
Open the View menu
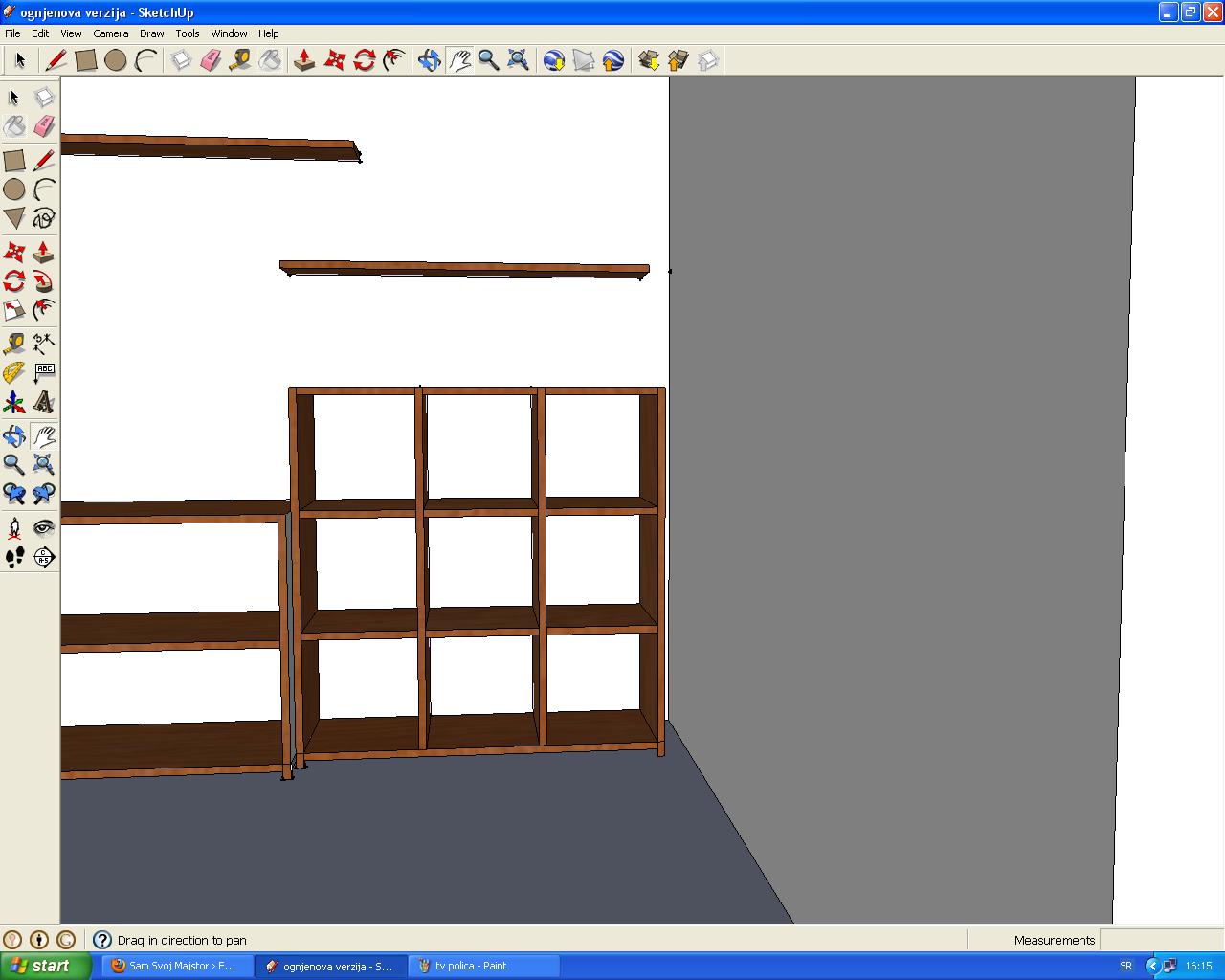coord(71,33)
